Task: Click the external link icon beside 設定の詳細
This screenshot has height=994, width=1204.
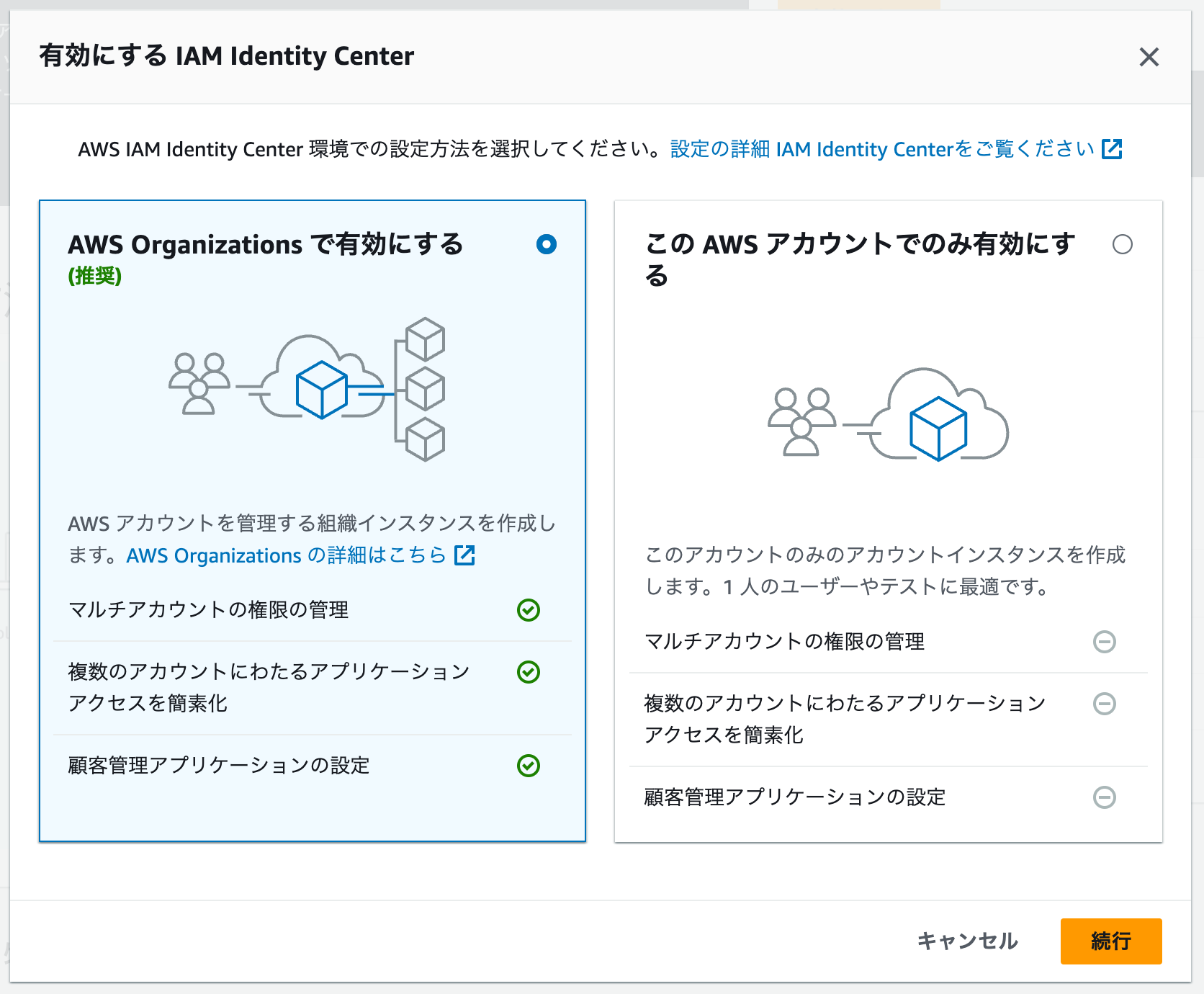Action: (1113, 149)
